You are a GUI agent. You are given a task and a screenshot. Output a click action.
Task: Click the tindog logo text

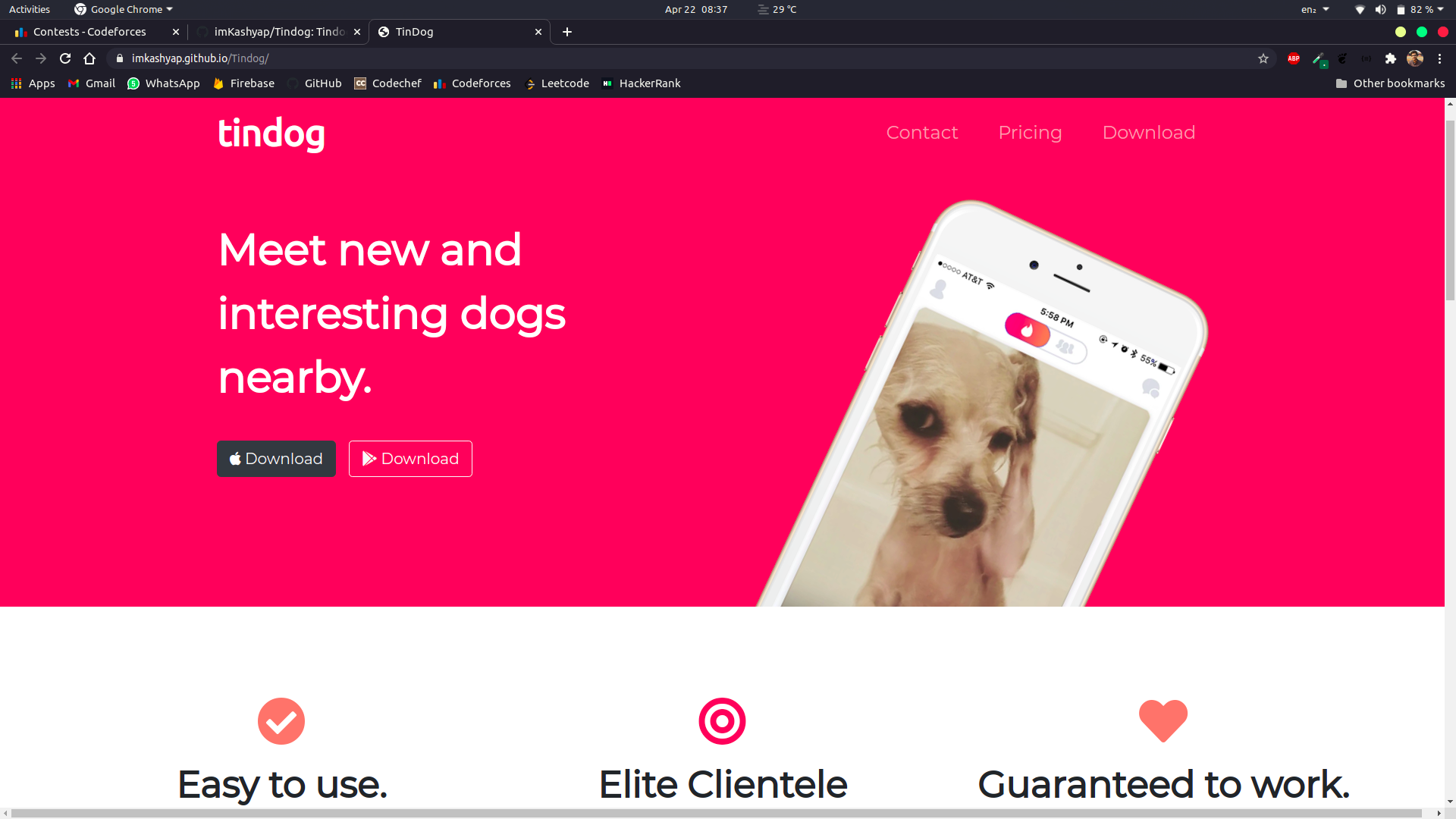pyautogui.click(x=270, y=132)
